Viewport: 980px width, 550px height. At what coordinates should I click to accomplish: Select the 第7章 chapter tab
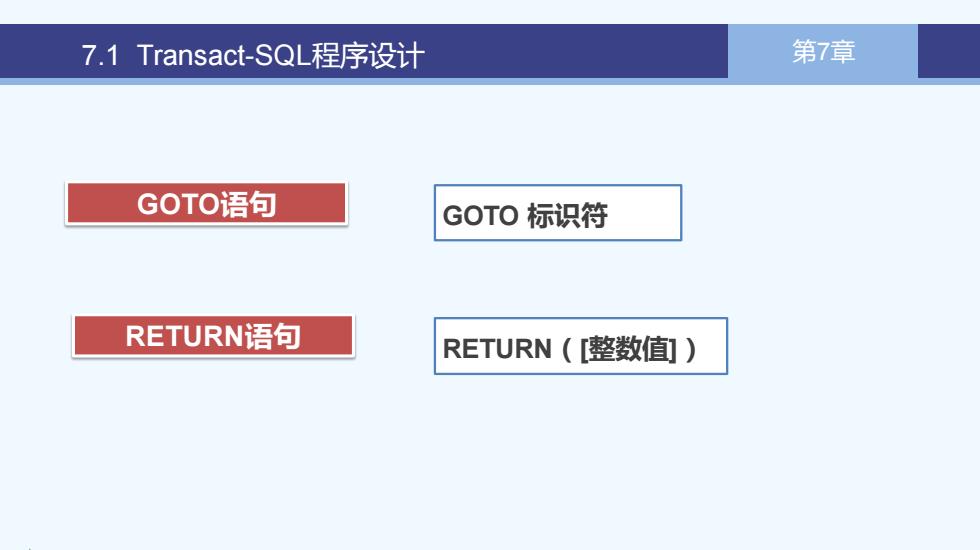click(822, 51)
